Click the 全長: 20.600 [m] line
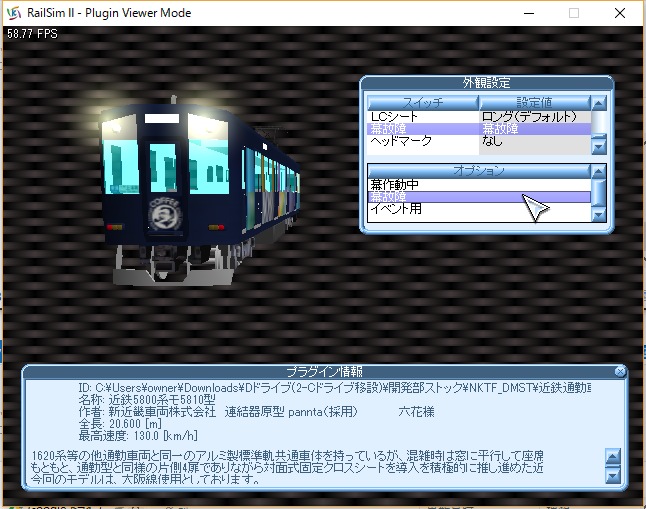This screenshot has height=509, width=646. 120,424
